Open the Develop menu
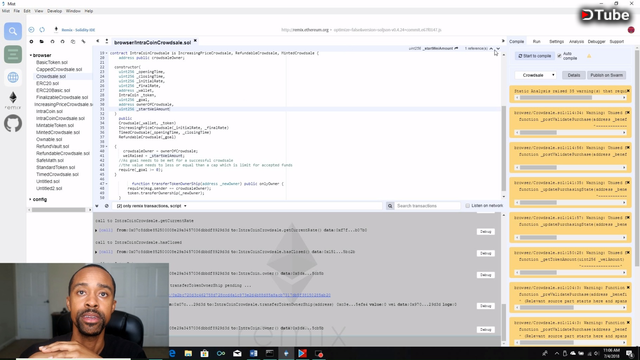Image resolution: width=640 pixels, height=360 pixels. click(54, 11)
